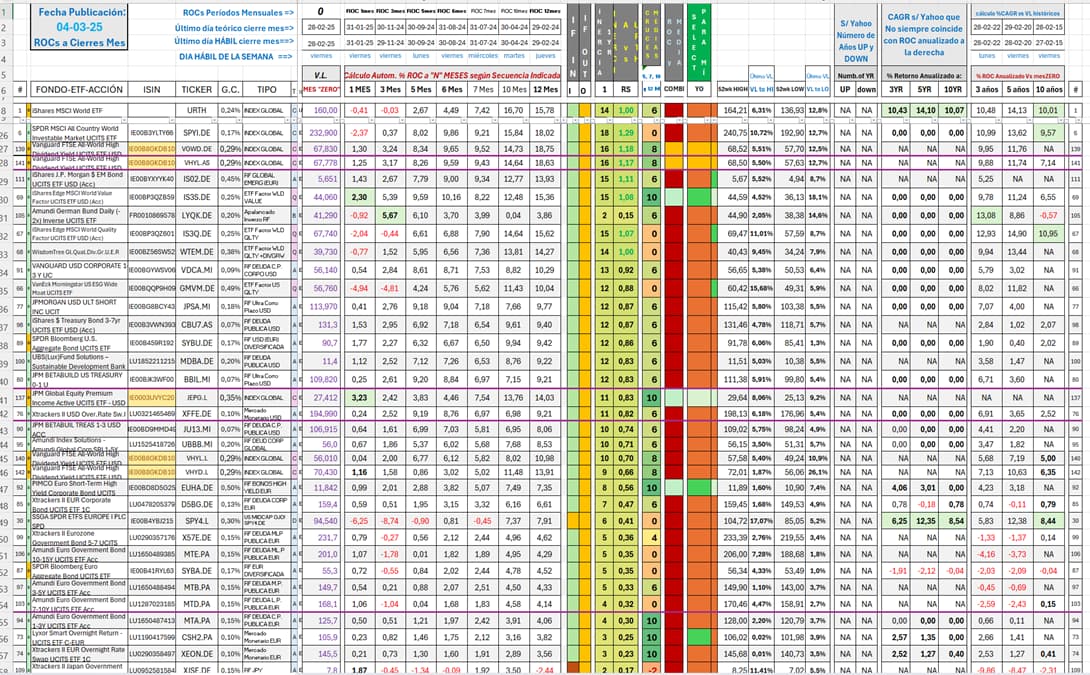Select the 52wk HIGH header cell
Image resolution: width=1090 pixels, height=675 pixels.
pos(732,90)
